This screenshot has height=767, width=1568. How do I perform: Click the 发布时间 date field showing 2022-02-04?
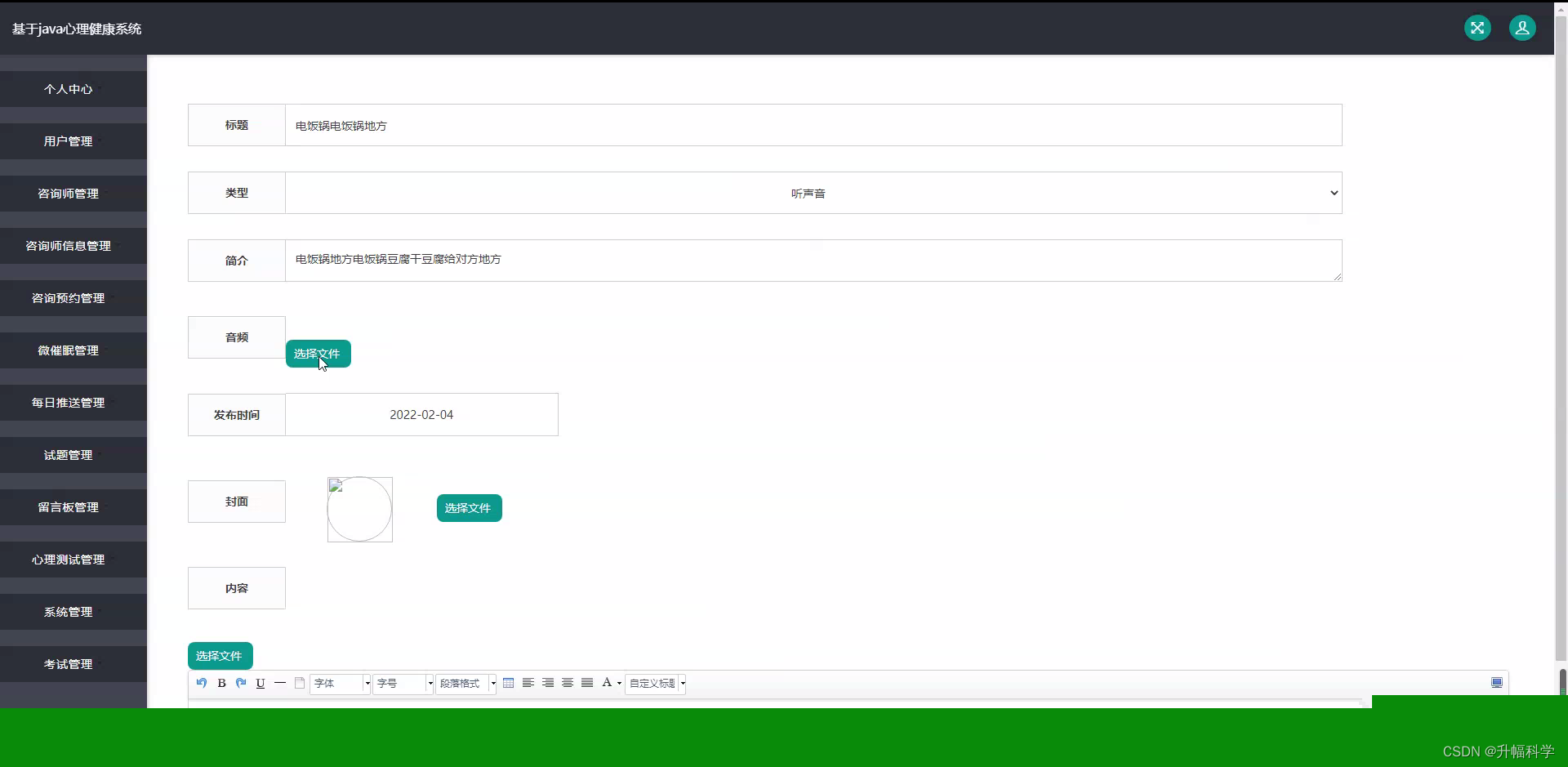click(x=421, y=414)
